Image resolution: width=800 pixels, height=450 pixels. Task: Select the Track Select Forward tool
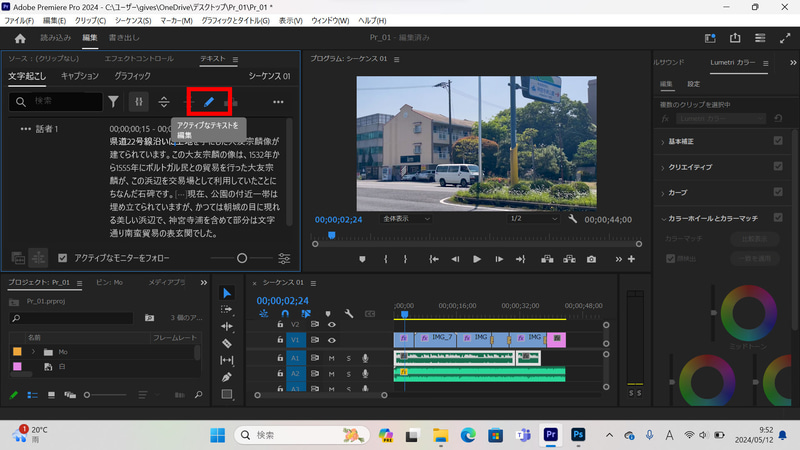(x=227, y=309)
